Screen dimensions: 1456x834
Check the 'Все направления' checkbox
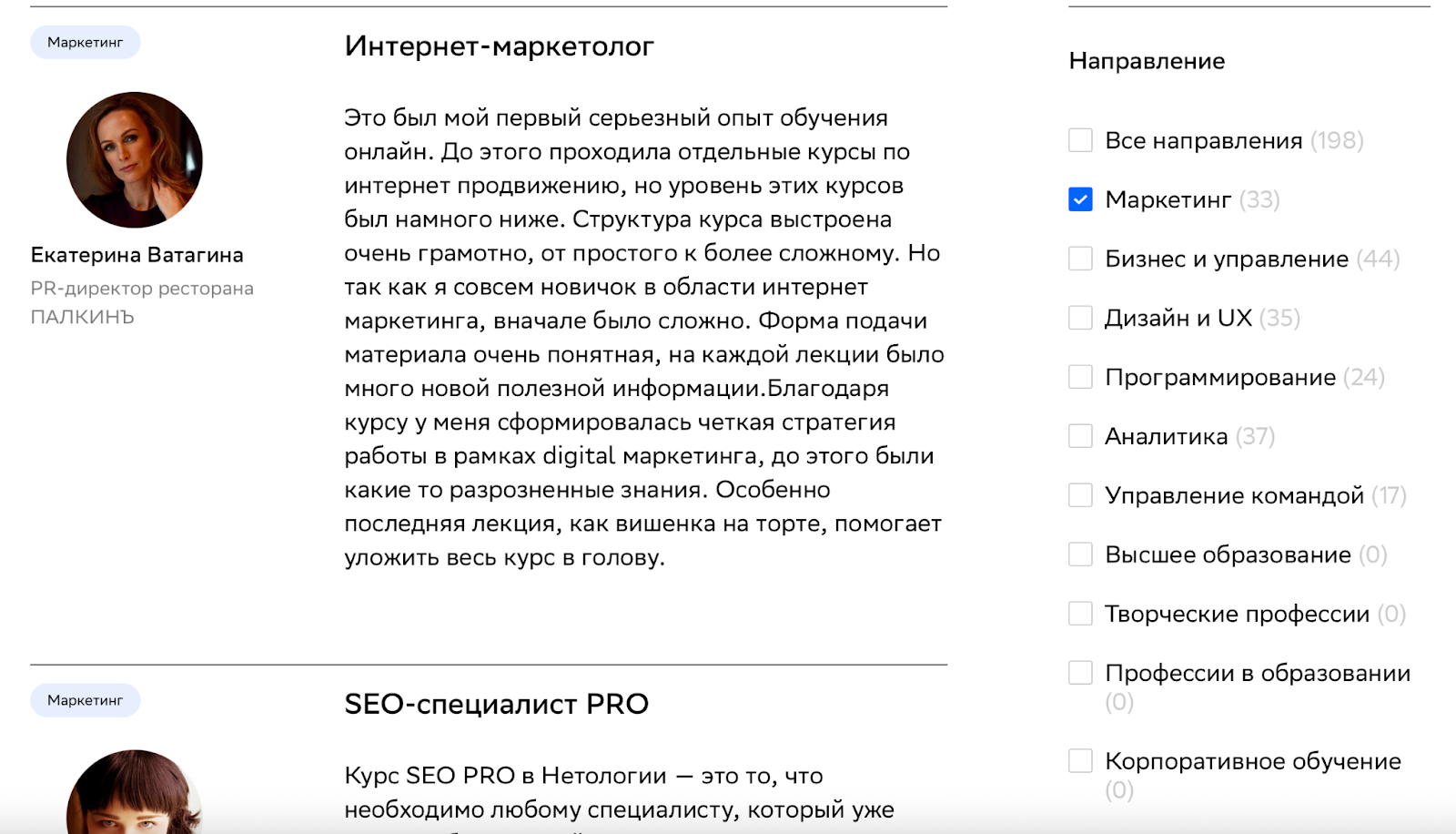[1080, 140]
